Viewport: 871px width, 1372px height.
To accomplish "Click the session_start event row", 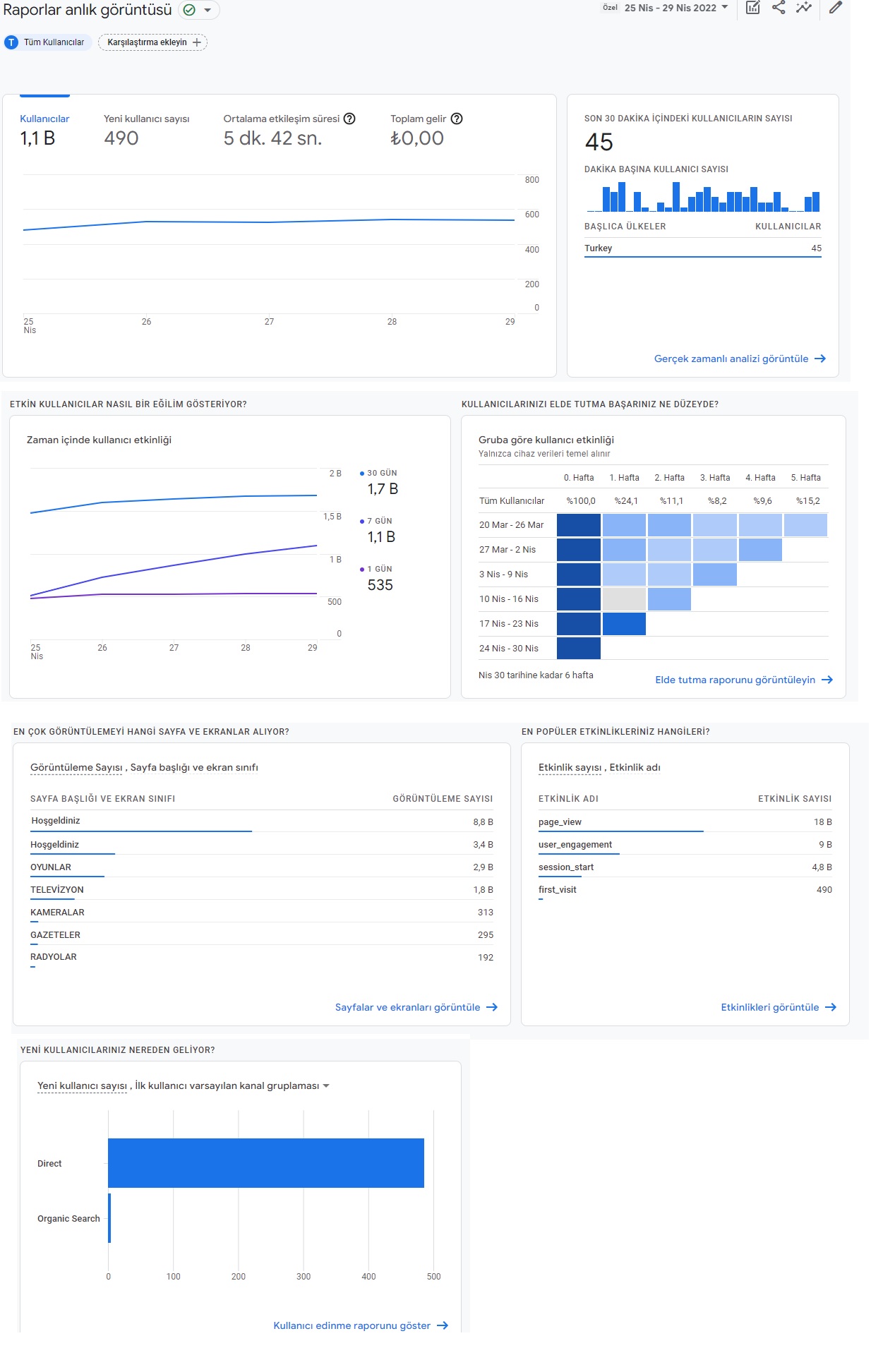I will 685,867.
